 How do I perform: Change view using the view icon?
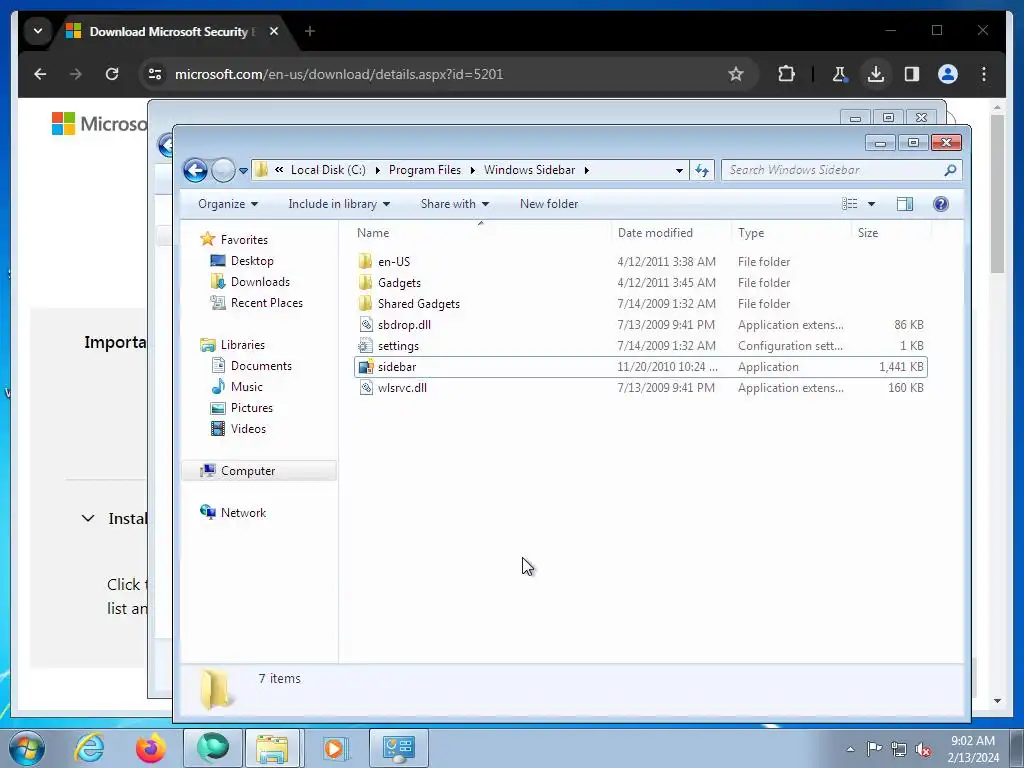click(850, 204)
